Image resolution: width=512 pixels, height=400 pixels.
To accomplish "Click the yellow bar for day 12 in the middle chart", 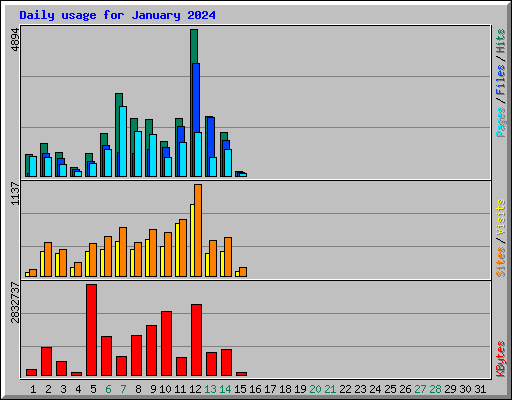I will (x=192, y=240).
